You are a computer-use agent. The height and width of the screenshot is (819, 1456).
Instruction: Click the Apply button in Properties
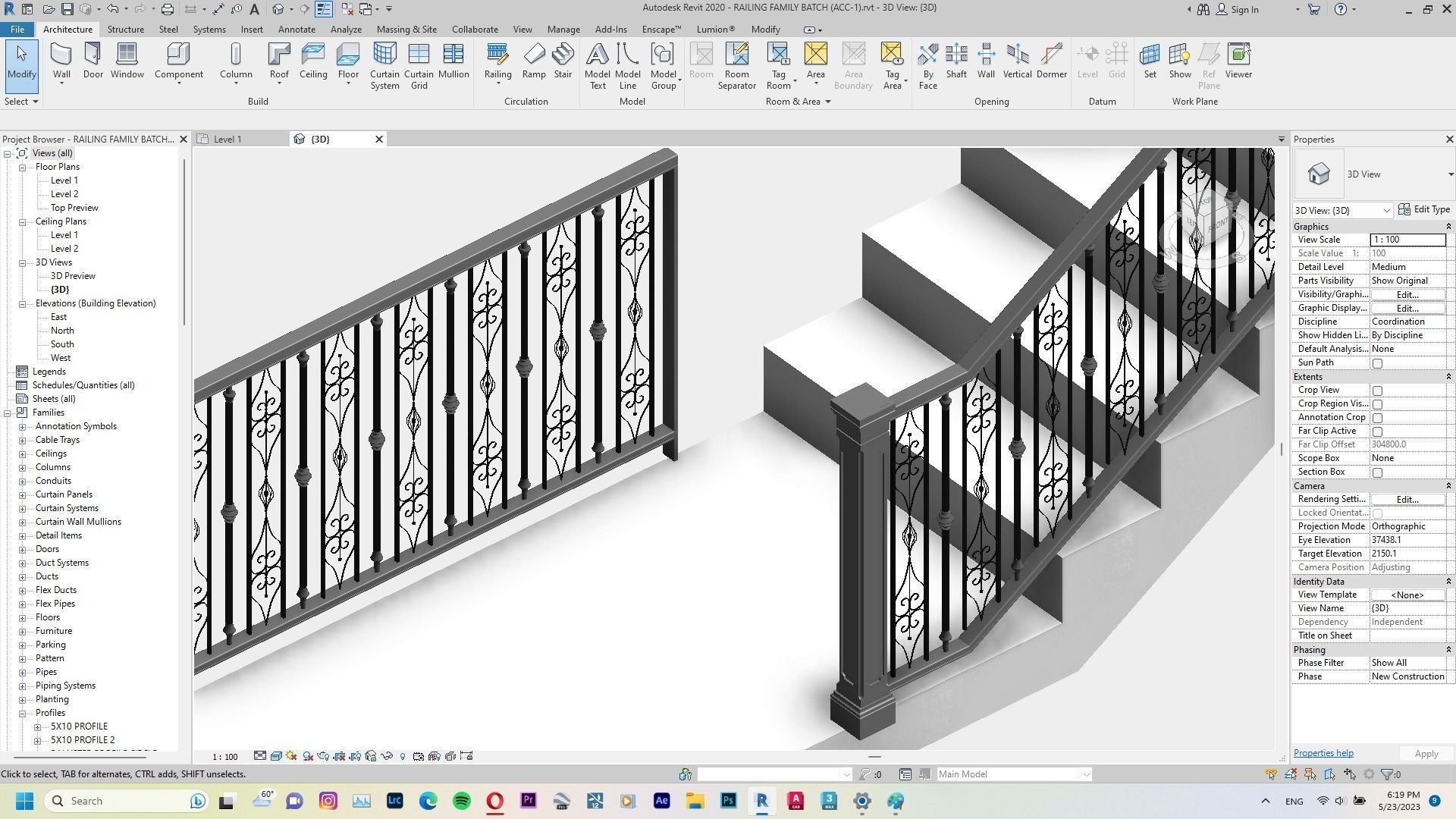[x=1425, y=753]
